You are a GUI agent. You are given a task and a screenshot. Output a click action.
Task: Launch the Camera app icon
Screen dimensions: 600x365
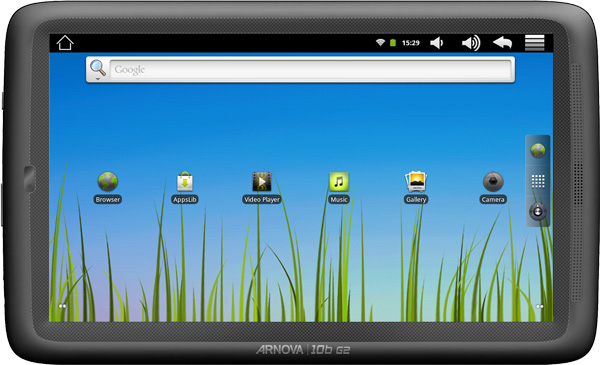pos(493,182)
